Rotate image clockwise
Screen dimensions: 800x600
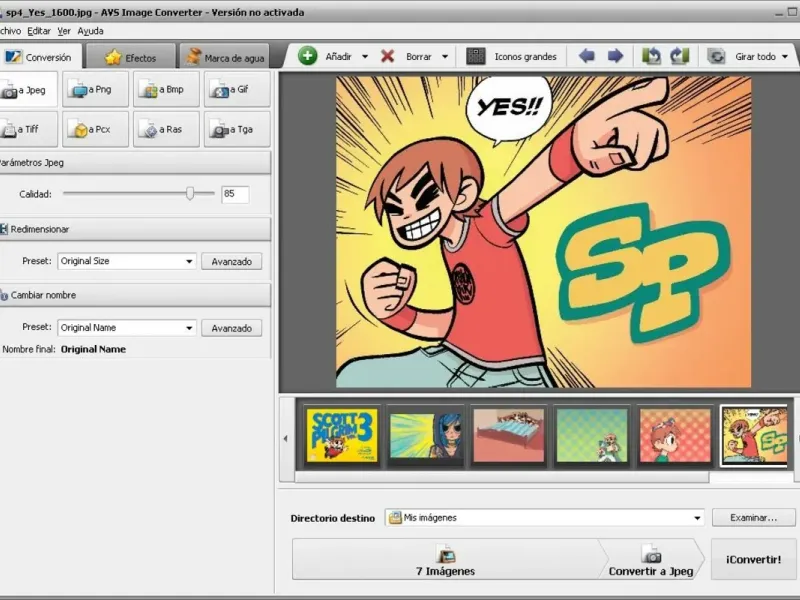[680, 56]
